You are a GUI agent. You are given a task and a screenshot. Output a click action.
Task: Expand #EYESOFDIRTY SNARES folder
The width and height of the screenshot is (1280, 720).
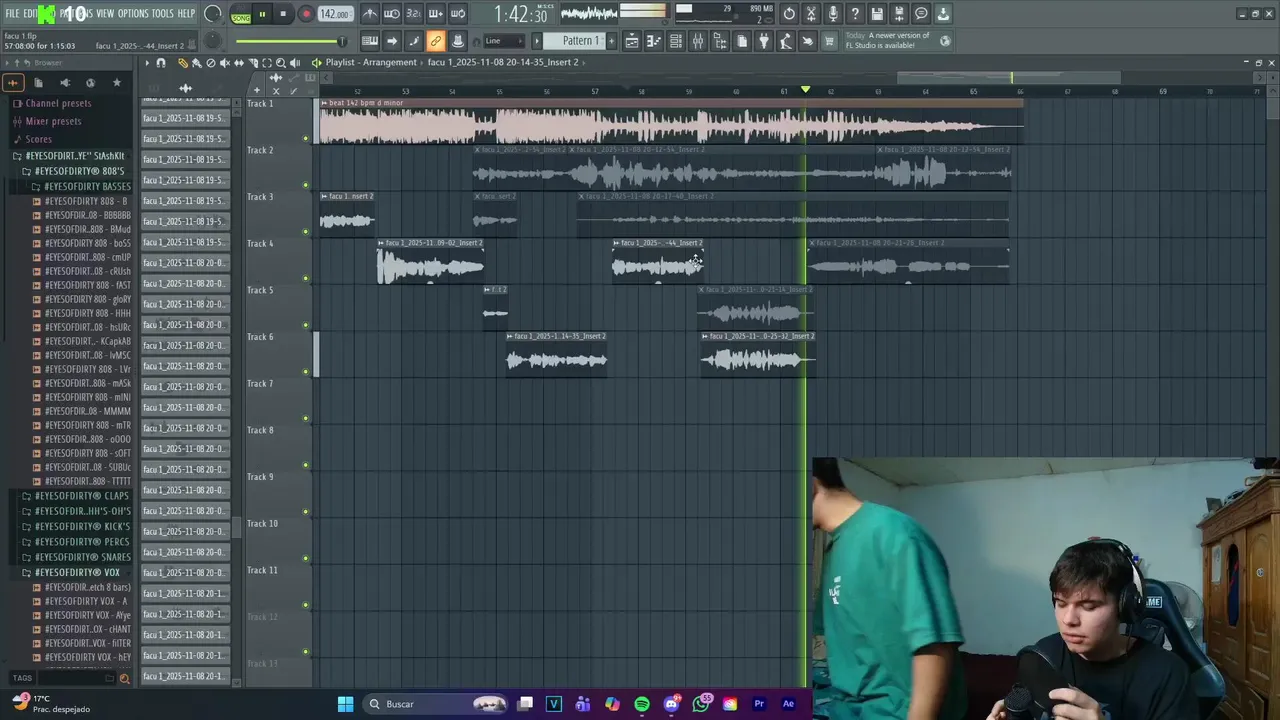82,557
